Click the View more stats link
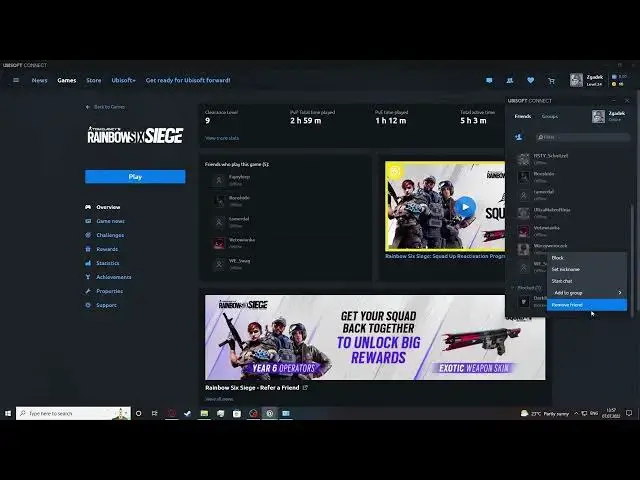This screenshot has height=480, width=640. click(x=222, y=138)
